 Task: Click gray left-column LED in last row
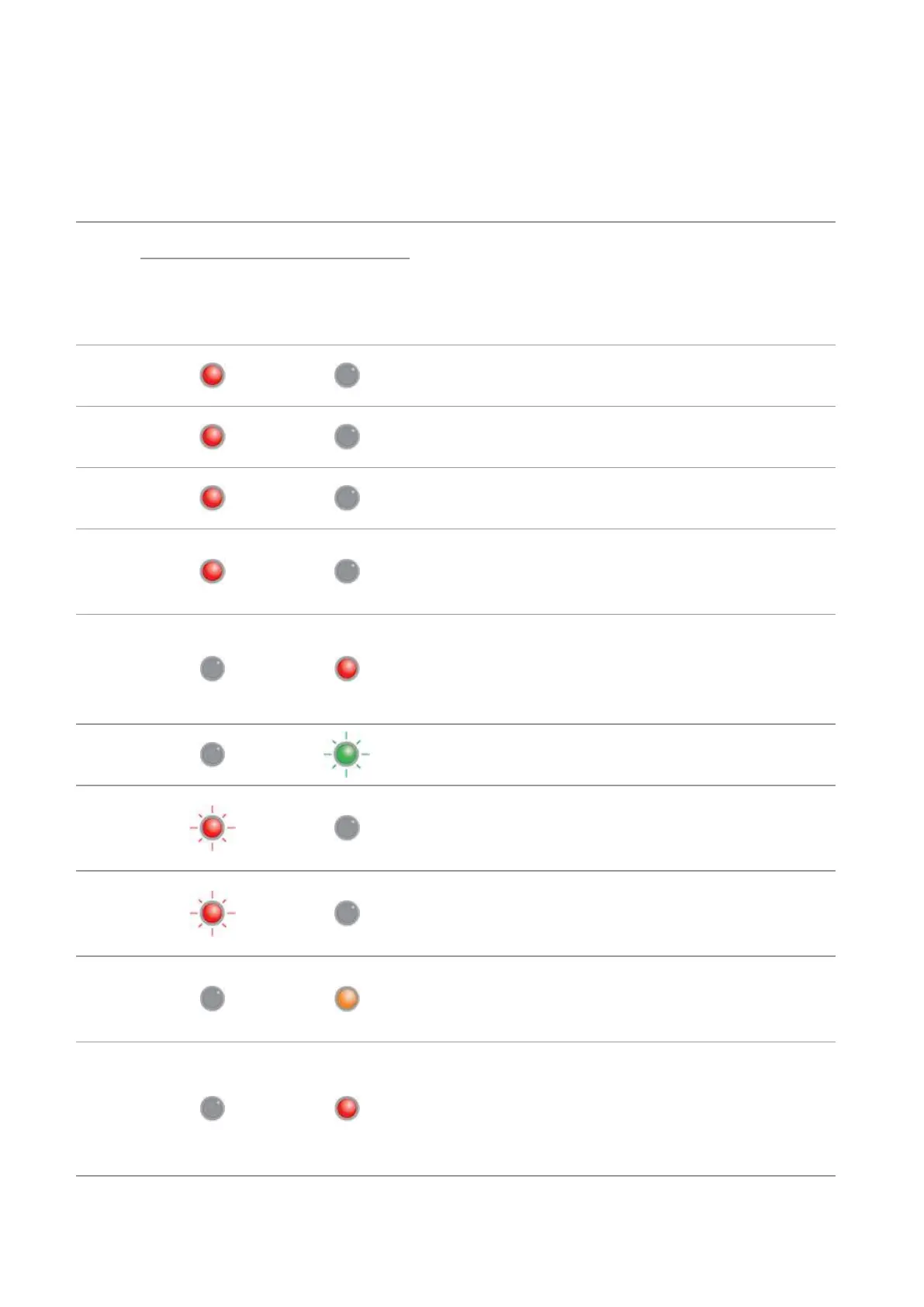coord(213,1108)
